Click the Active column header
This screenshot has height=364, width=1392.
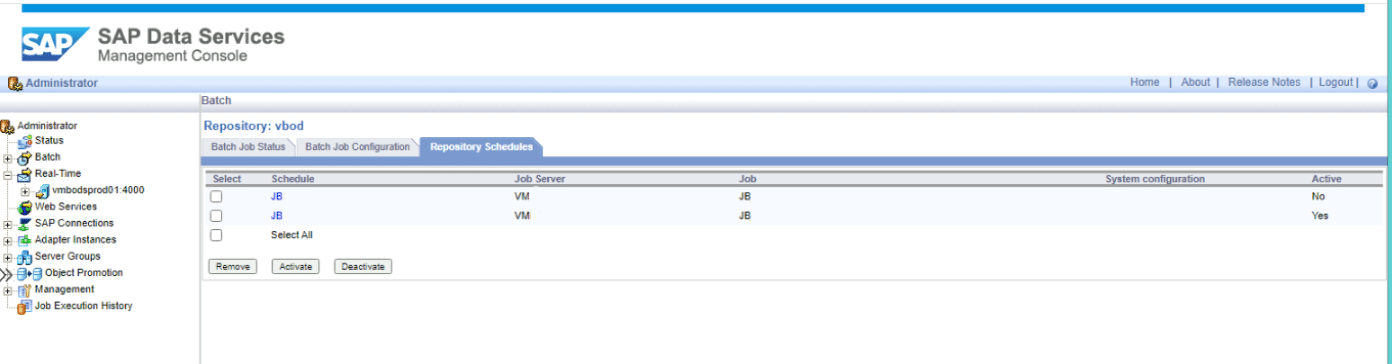pos(1326,179)
